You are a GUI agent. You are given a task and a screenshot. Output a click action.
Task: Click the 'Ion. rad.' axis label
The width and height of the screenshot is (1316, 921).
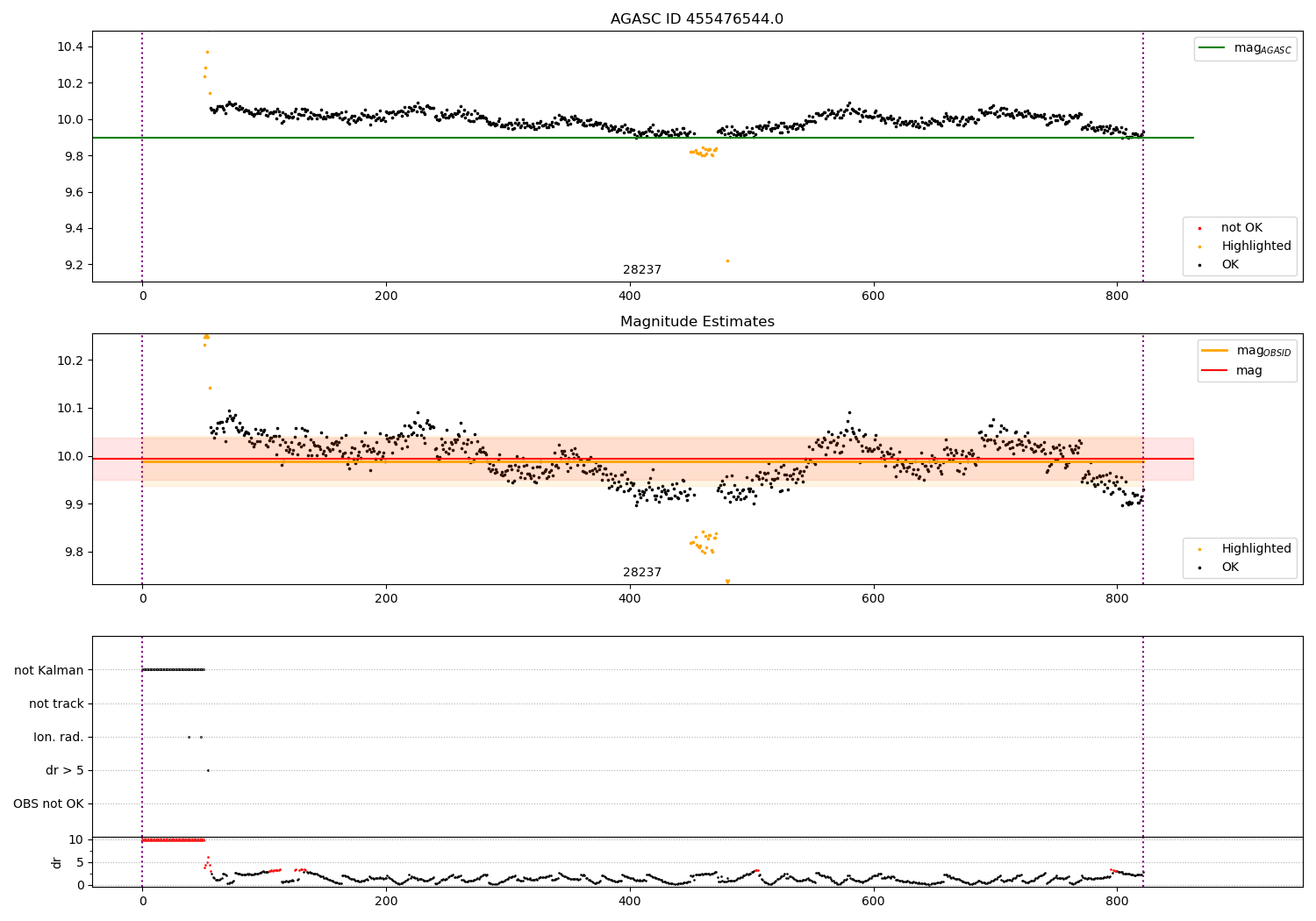point(59,738)
